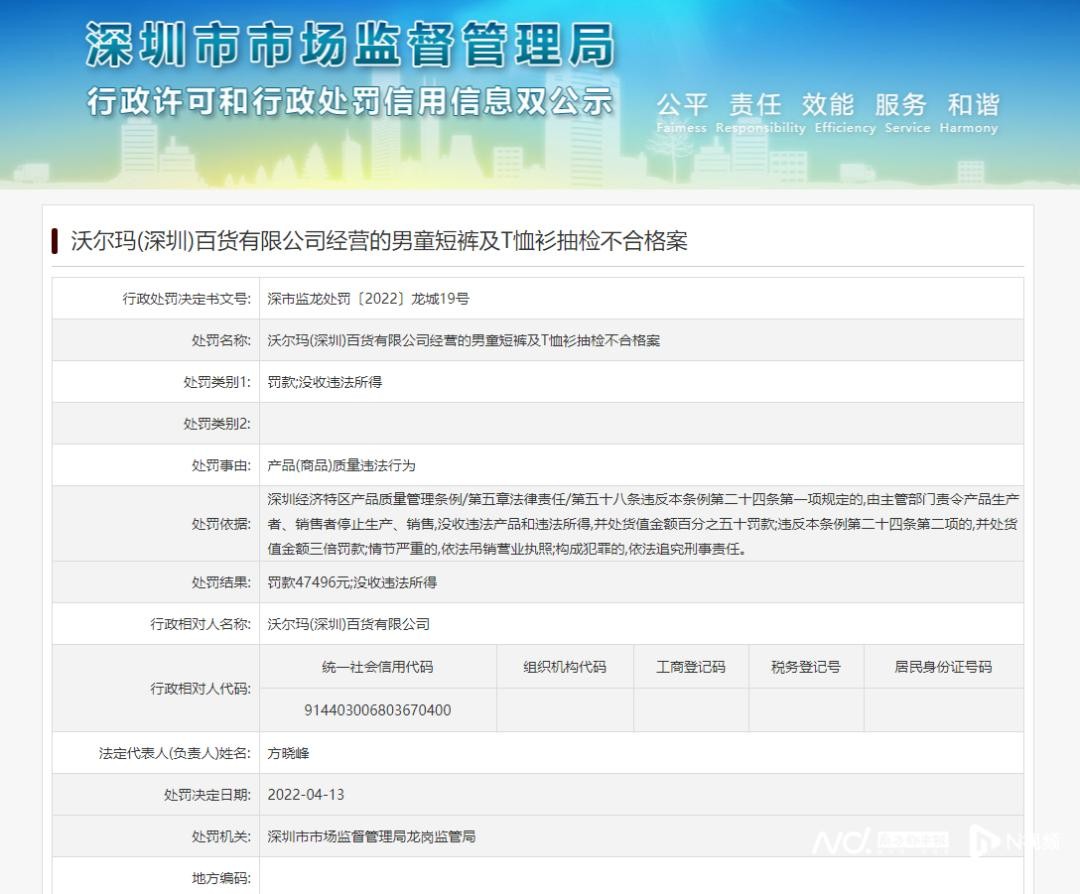Select the decision number 深市监龙处罚〔2022〕龙城19号
Image resolution: width=1080 pixels, height=894 pixels.
tap(368, 298)
